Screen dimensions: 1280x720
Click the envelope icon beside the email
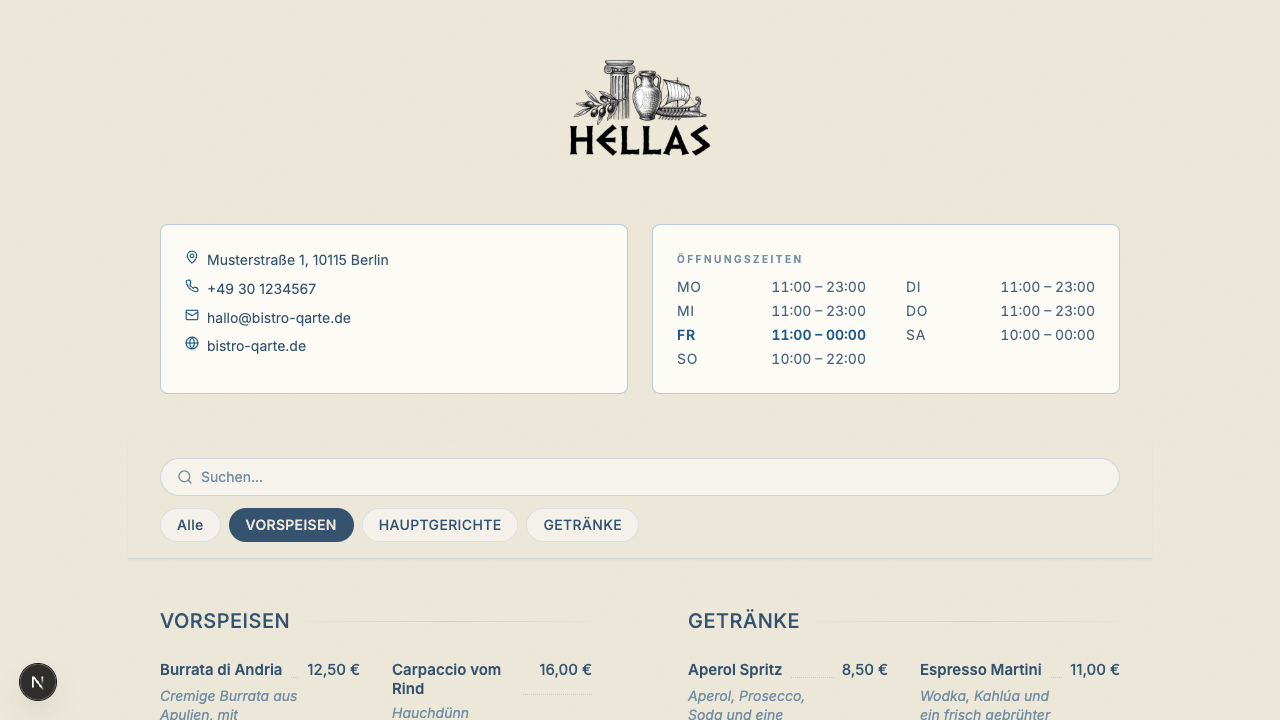click(192, 316)
